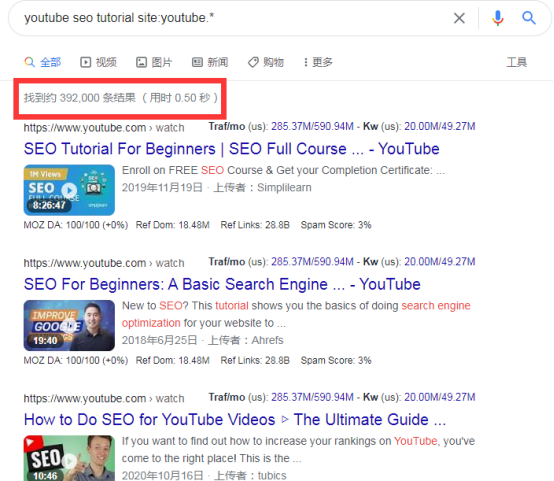This screenshot has width=554, height=481.
Task: Open 'SEO For Beginners: A Basic Search Engine' result
Action: click(222, 284)
